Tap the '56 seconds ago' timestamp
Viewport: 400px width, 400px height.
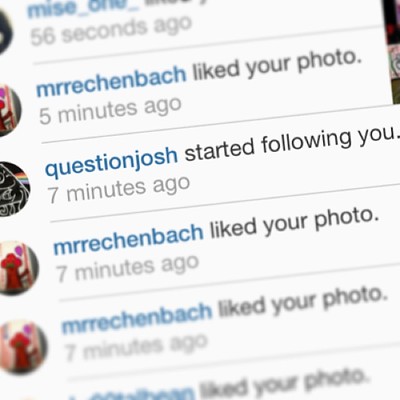click(112, 31)
